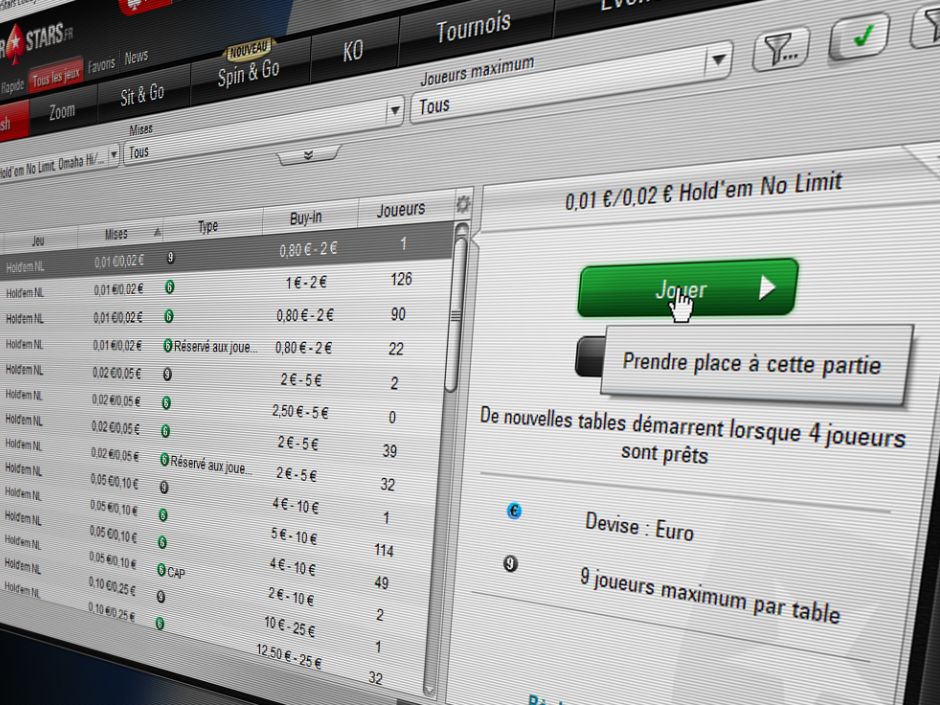This screenshot has width=940, height=705.
Task: Click the table list vertical scrollbar
Action: 456,315
